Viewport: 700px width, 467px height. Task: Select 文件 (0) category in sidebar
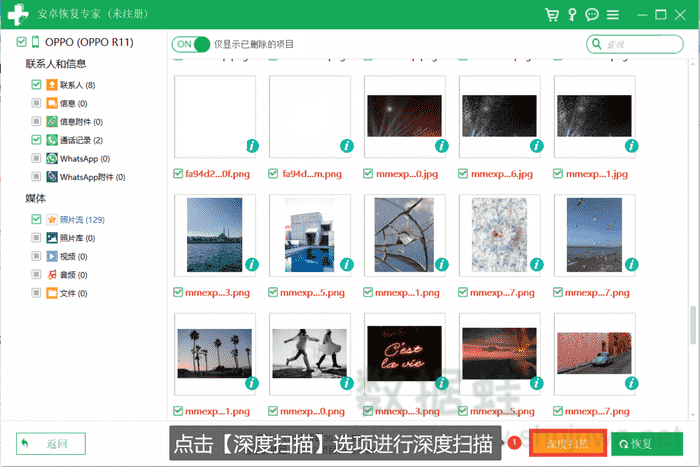[x=72, y=293]
